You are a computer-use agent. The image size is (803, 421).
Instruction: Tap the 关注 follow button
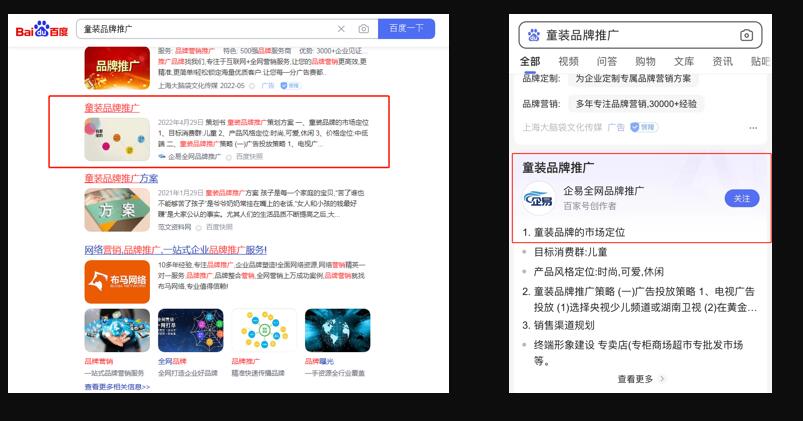tap(741, 198)
